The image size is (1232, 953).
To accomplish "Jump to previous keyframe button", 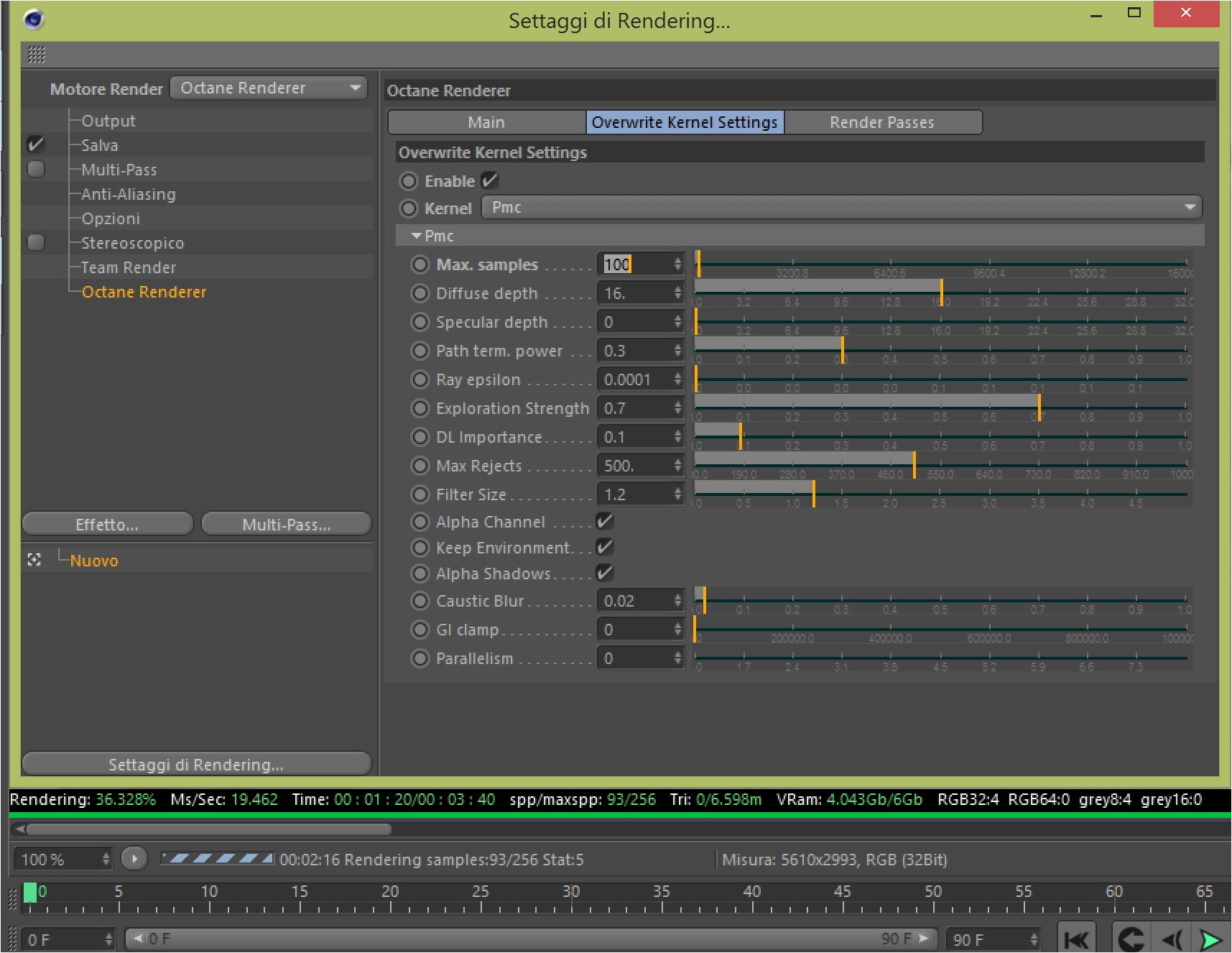I will [1131, 939].
